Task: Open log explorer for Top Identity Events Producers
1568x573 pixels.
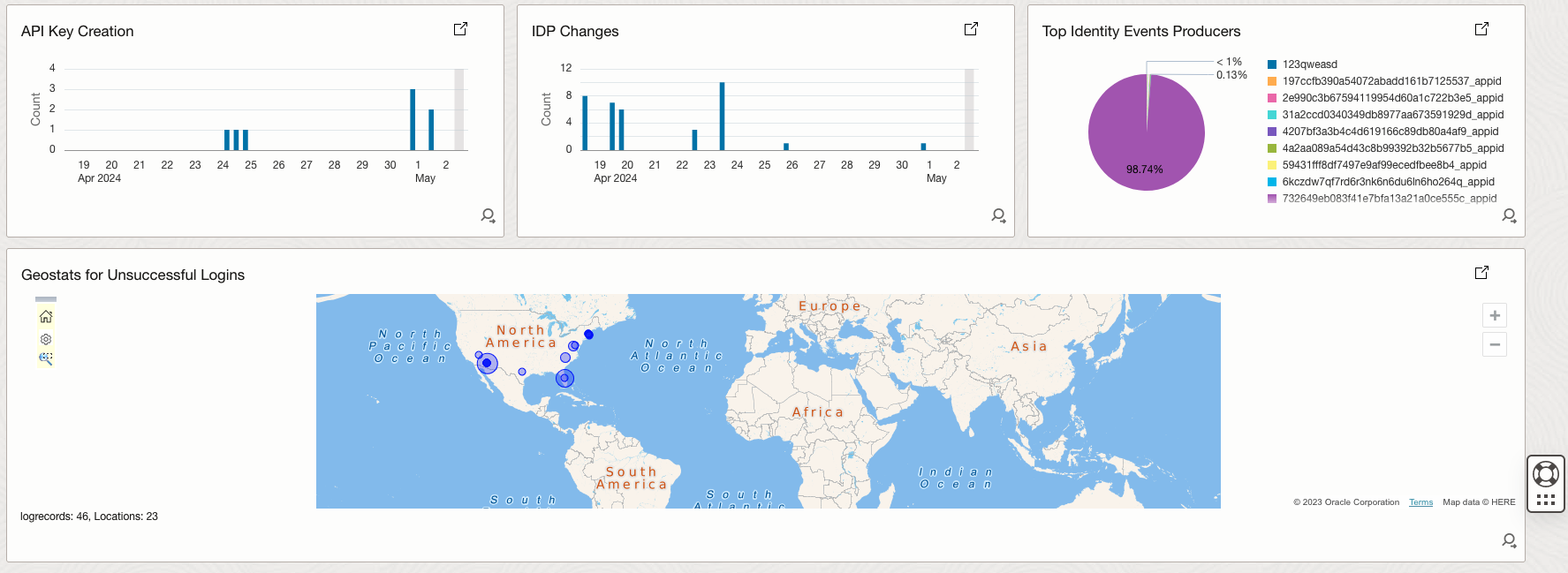Action: [x=1509, y=215]
